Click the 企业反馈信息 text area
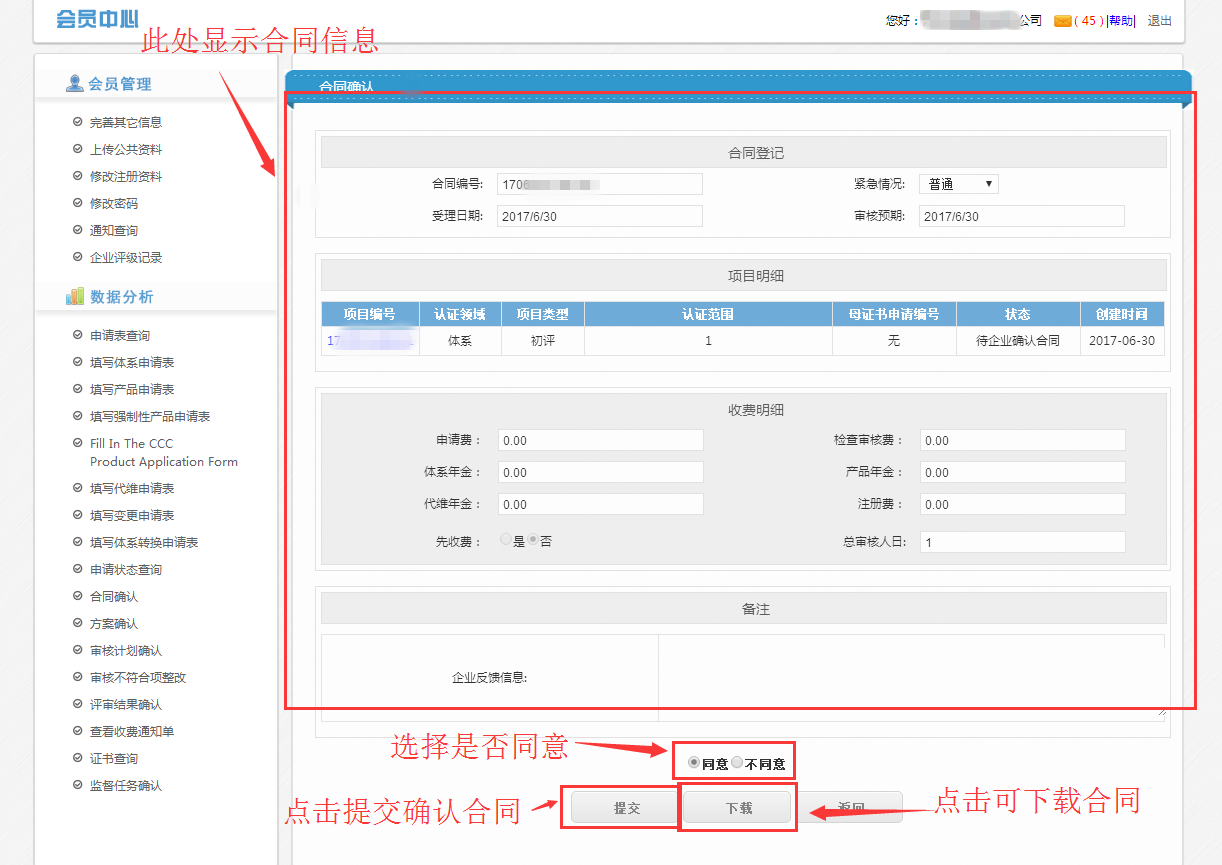Image resolution: width=1222 pixels, height=865 pixels. 911,676
